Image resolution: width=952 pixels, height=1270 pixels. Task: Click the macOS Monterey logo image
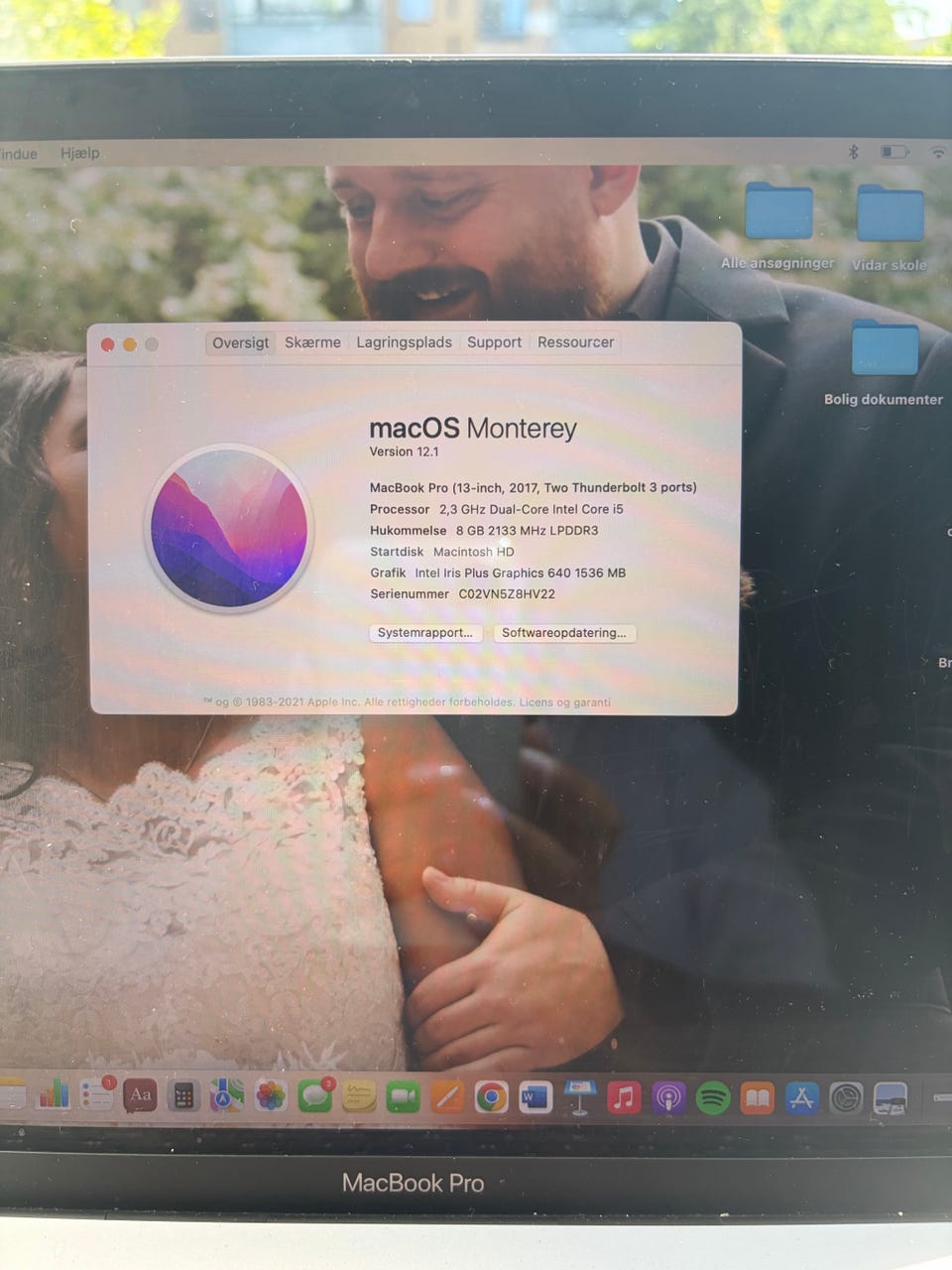click(229, 526)
